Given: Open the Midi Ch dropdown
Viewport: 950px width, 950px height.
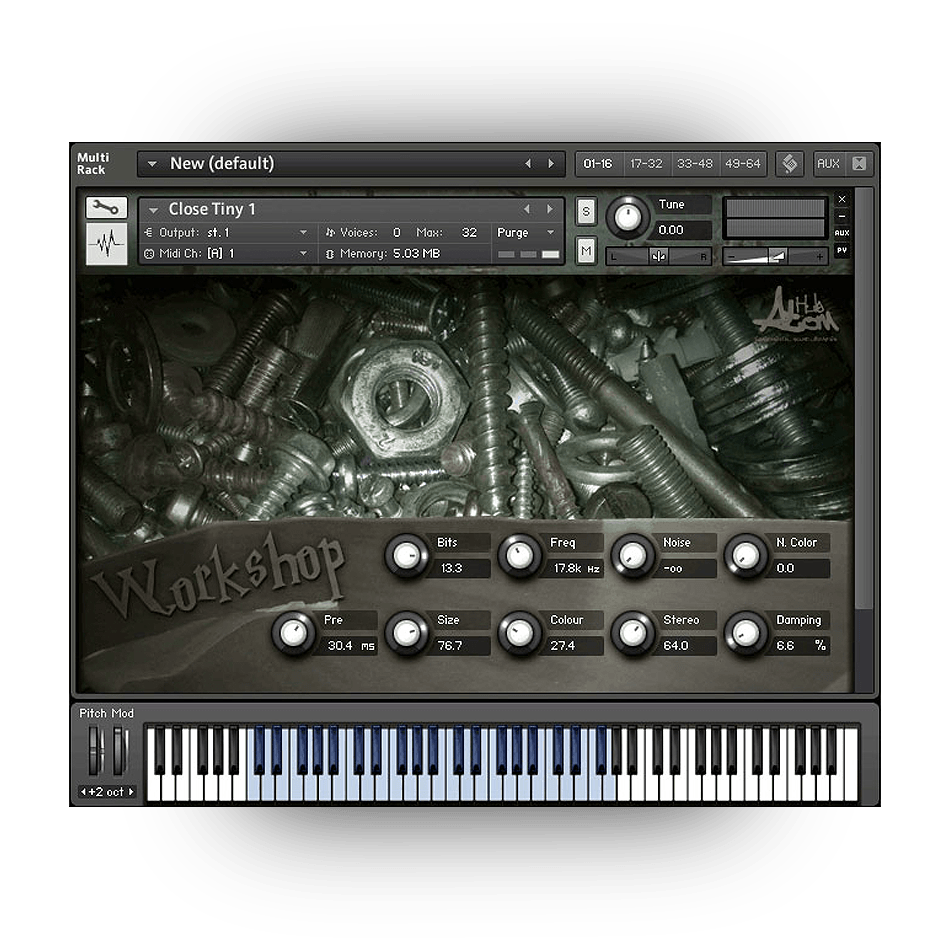Looking at the screenshot, I should (x=304, y=254).
